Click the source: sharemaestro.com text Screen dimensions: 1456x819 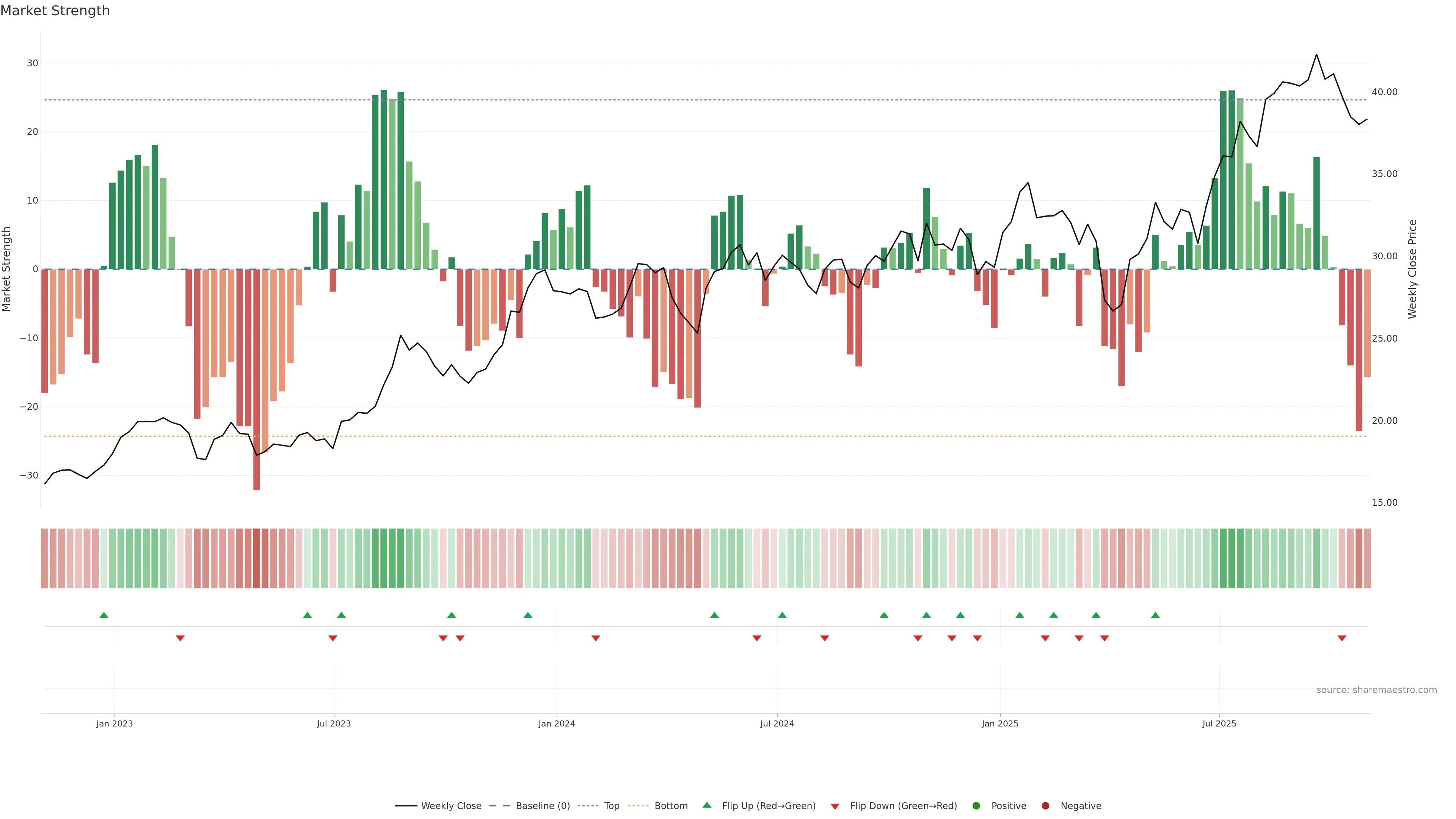1376,690
